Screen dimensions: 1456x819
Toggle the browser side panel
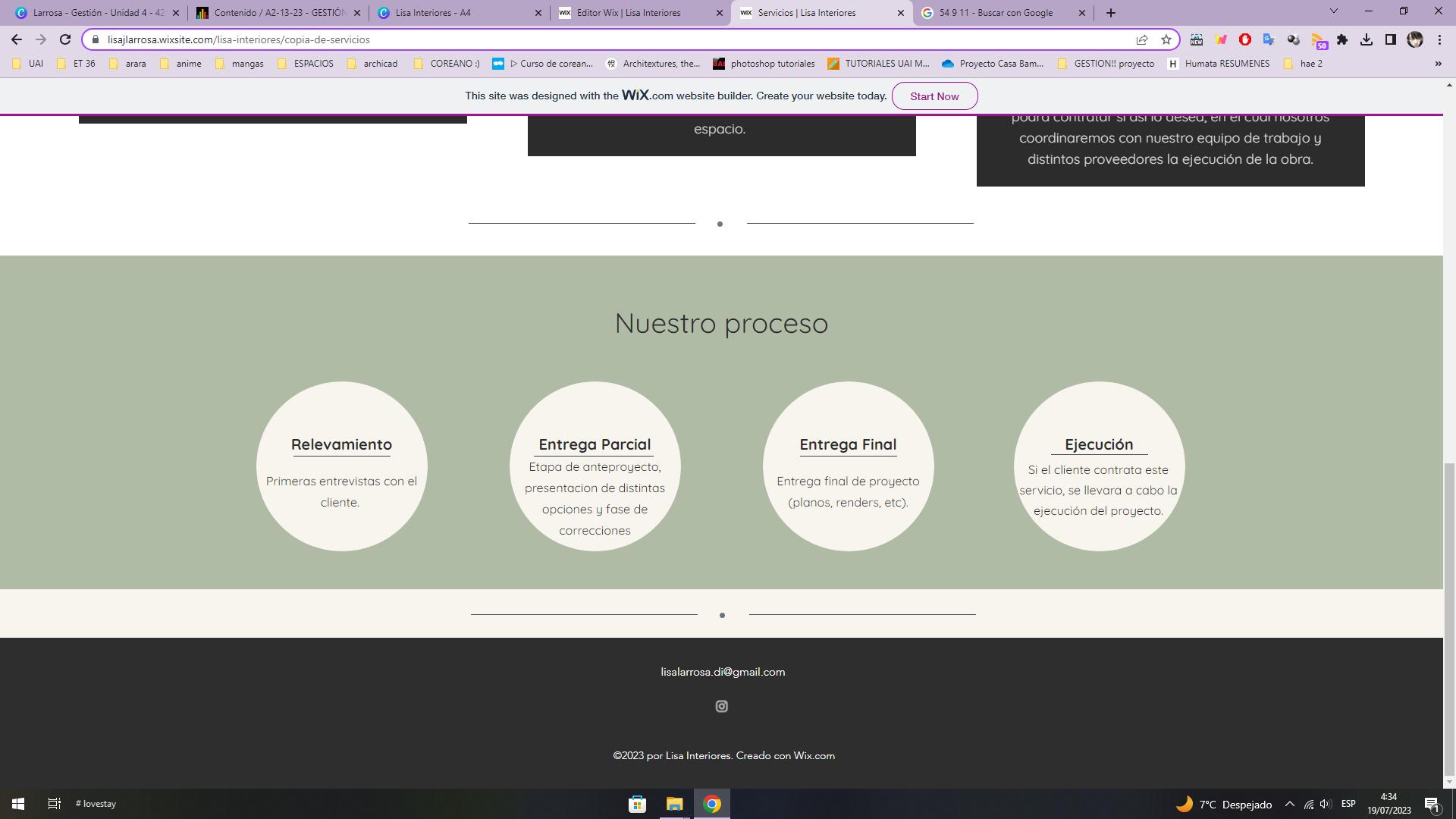tap(1391, 39)
